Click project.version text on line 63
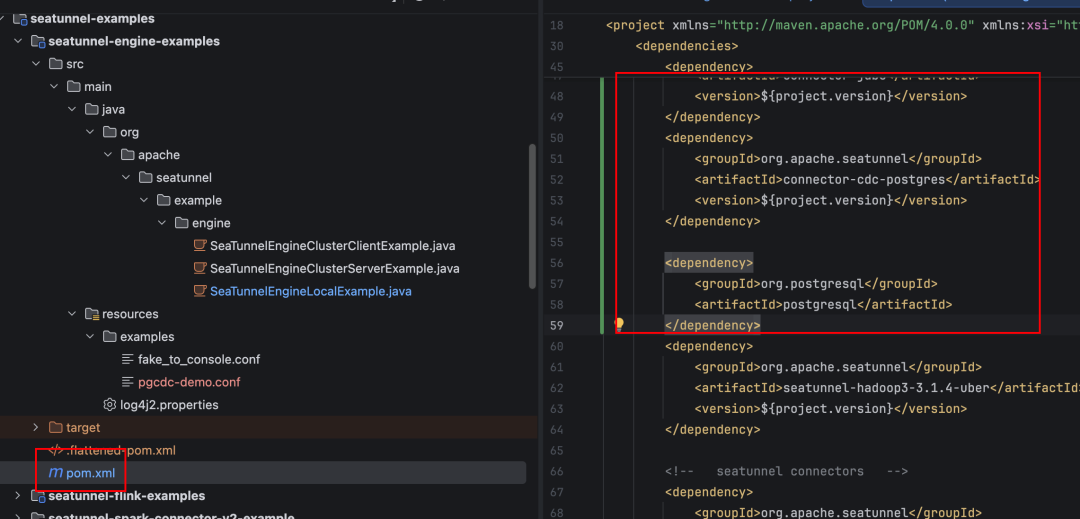Viewport: 1080px width, 519px height. (x=827, y=409)
